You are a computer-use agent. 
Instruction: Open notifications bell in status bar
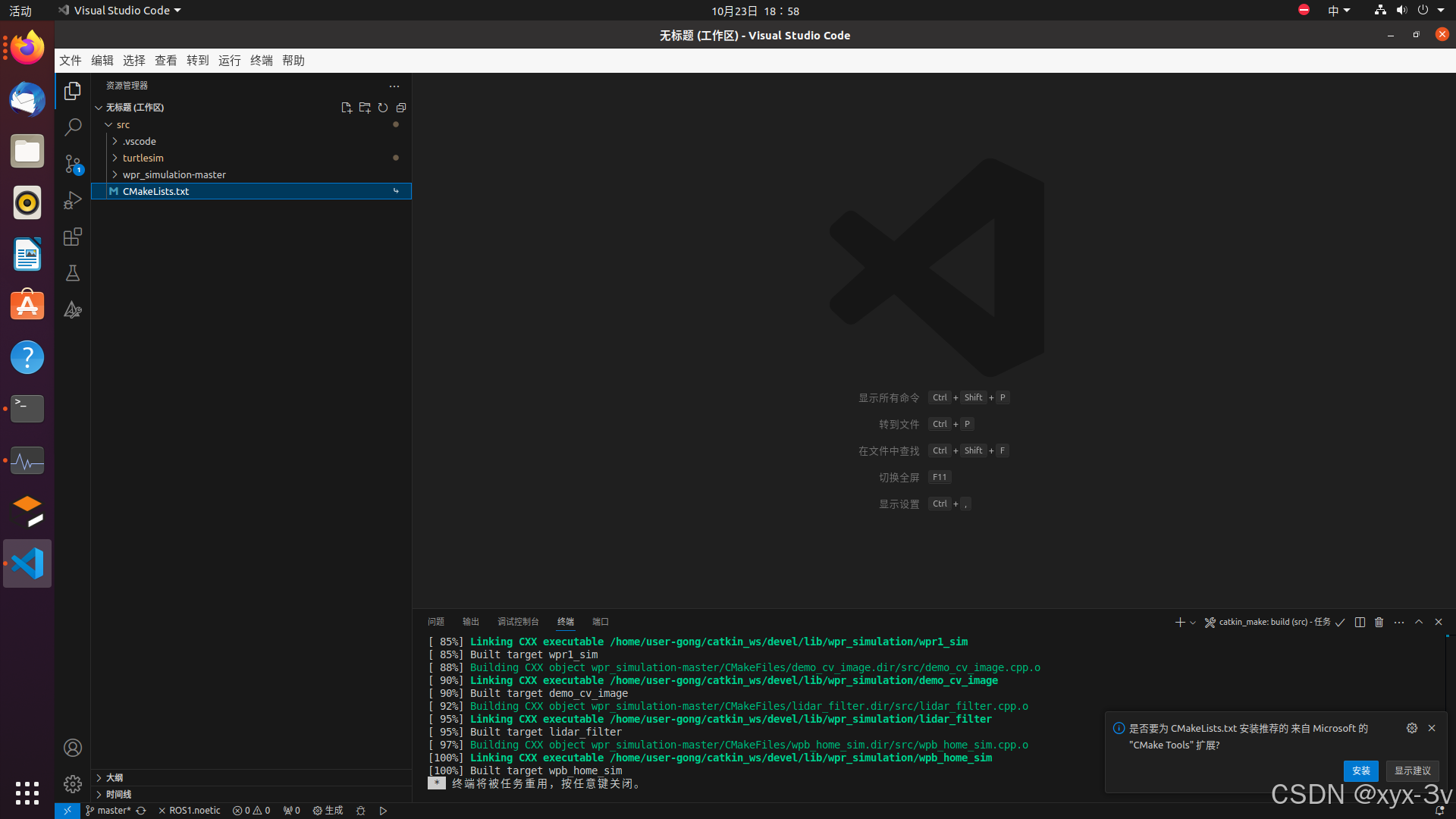(x=1439, y=811)
